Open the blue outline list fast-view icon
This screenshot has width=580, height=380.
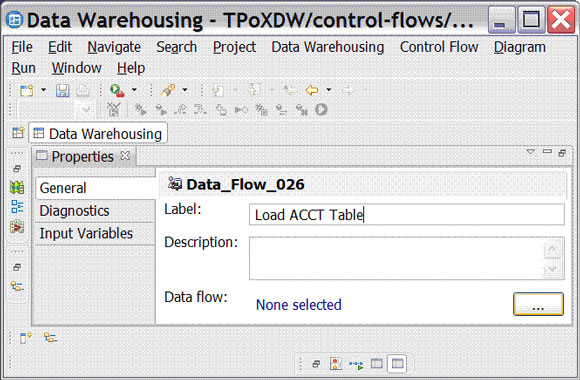tap(17, 207)
